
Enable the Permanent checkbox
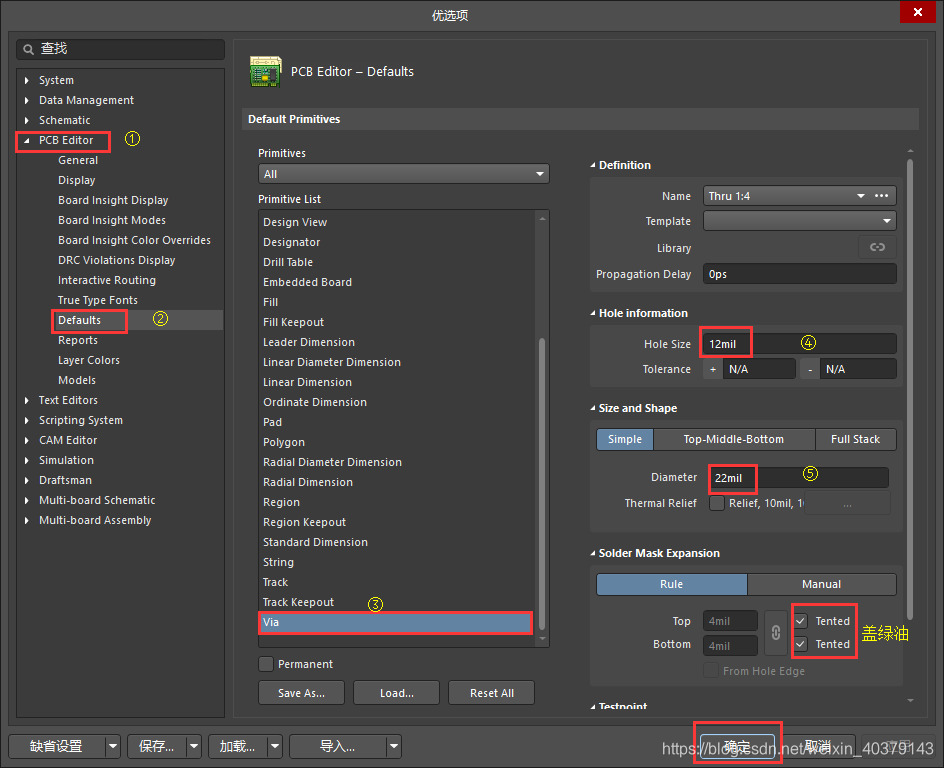pyautogui.click(x=266, y=664)
